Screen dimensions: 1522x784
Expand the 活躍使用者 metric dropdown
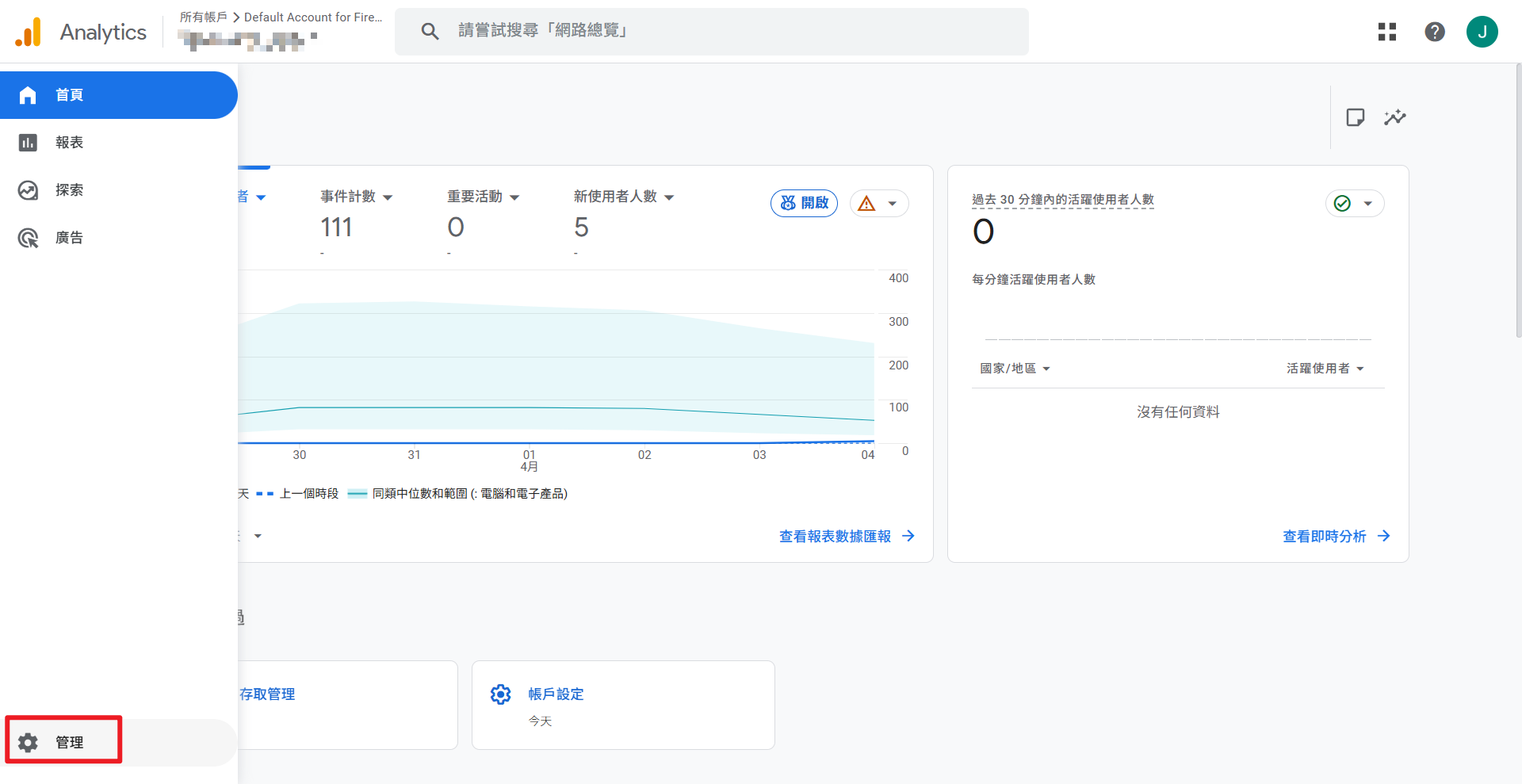coord(1324,368)
